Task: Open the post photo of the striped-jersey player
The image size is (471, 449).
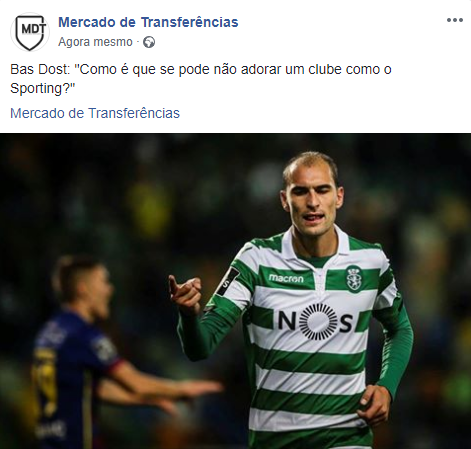Action: point(235,291)
